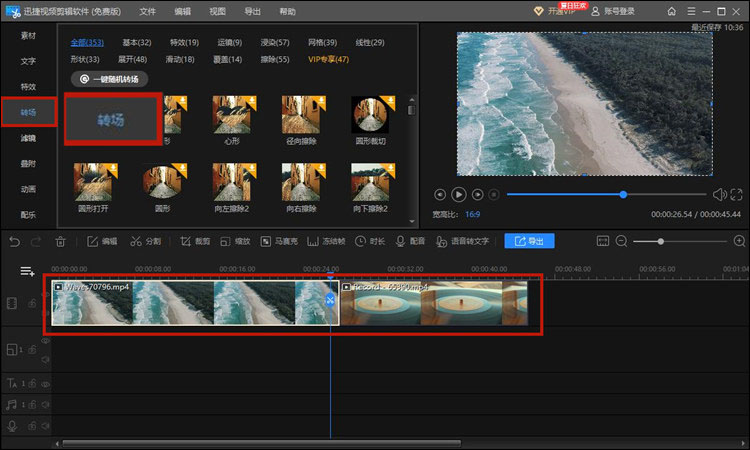Undo the last edit
The width and height of the screenshot is (750, 450).
coord(14,241)
